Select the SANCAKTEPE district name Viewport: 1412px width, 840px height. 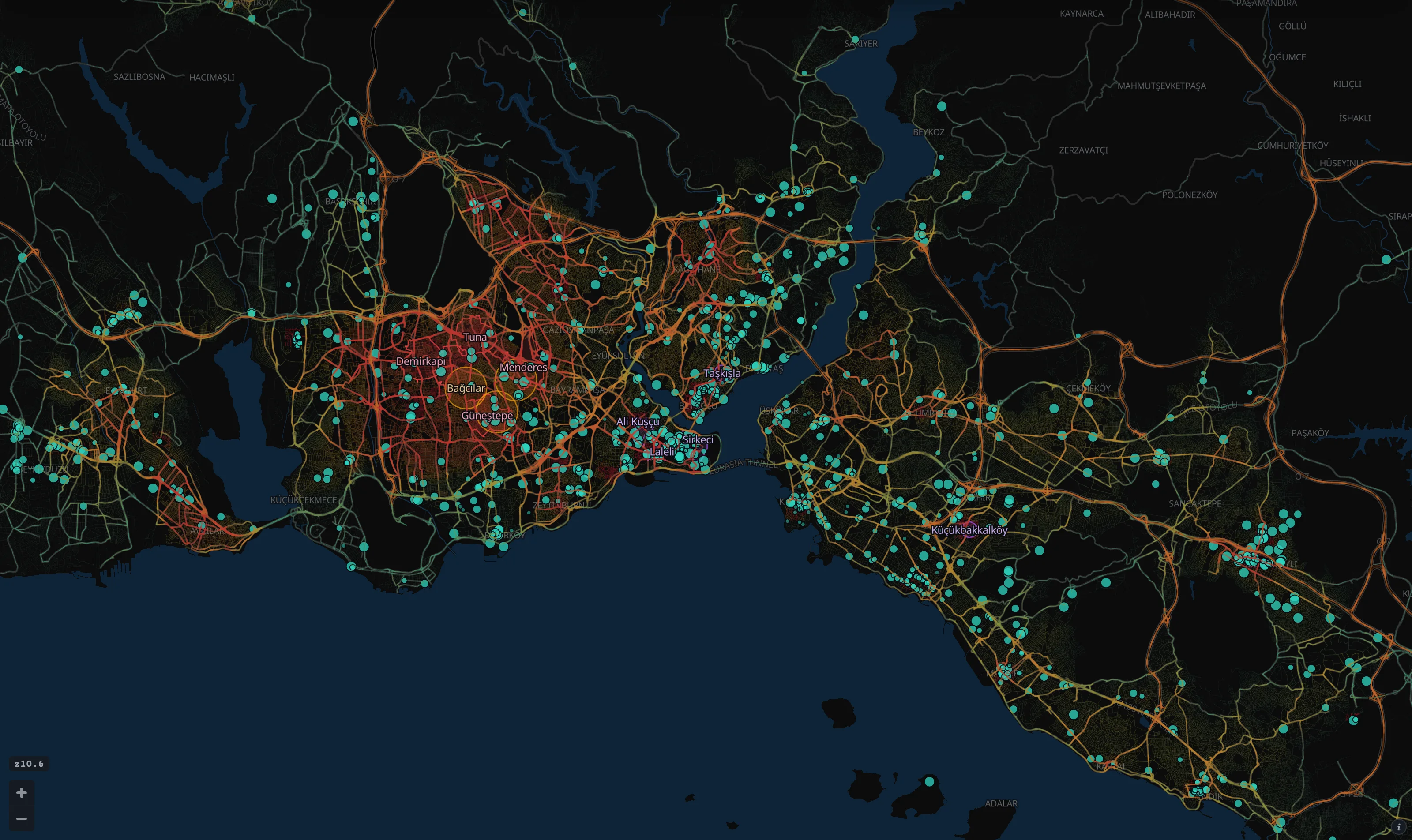pyautogui.click(x=1195, y=503)
